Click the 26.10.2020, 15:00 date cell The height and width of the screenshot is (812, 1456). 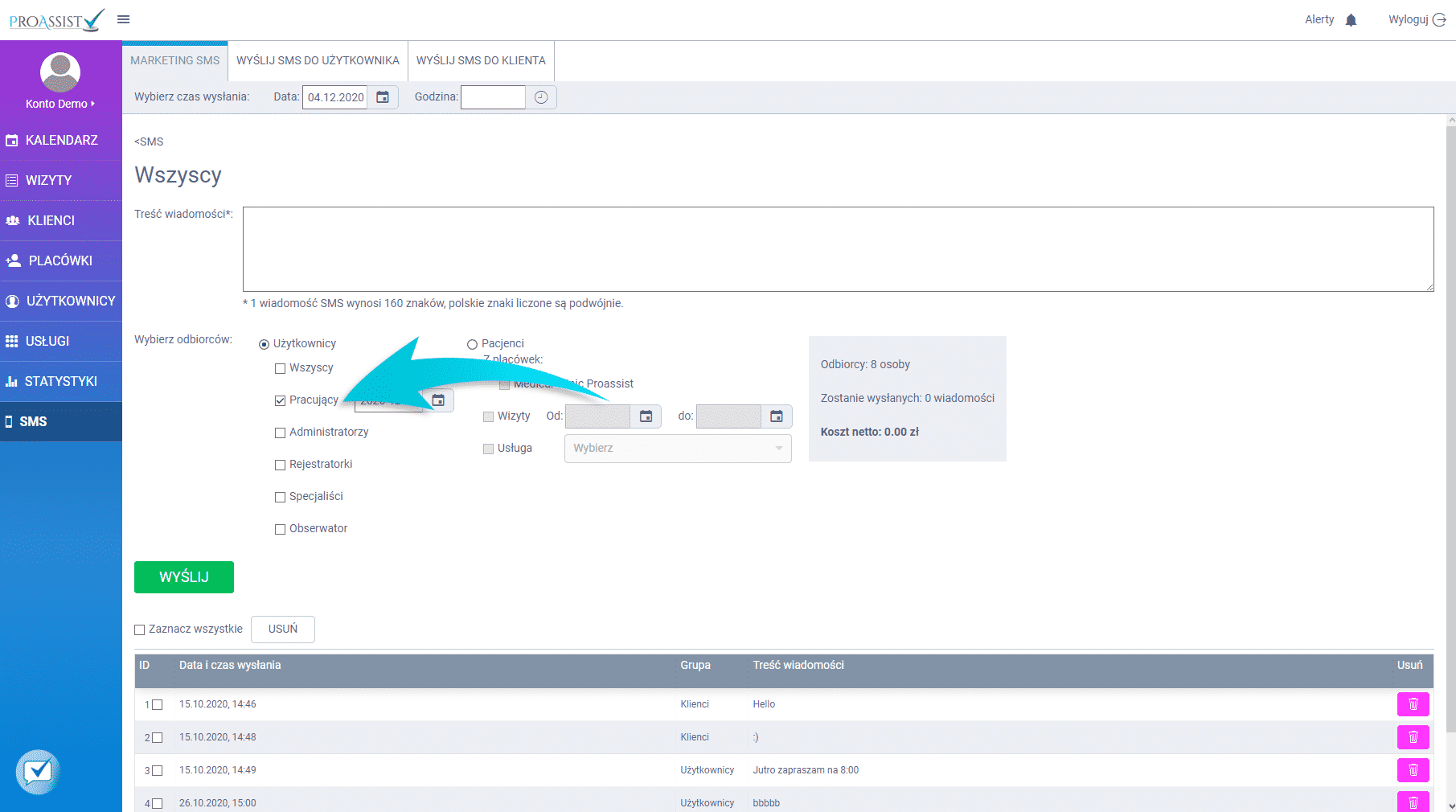(x=218, y=803)
